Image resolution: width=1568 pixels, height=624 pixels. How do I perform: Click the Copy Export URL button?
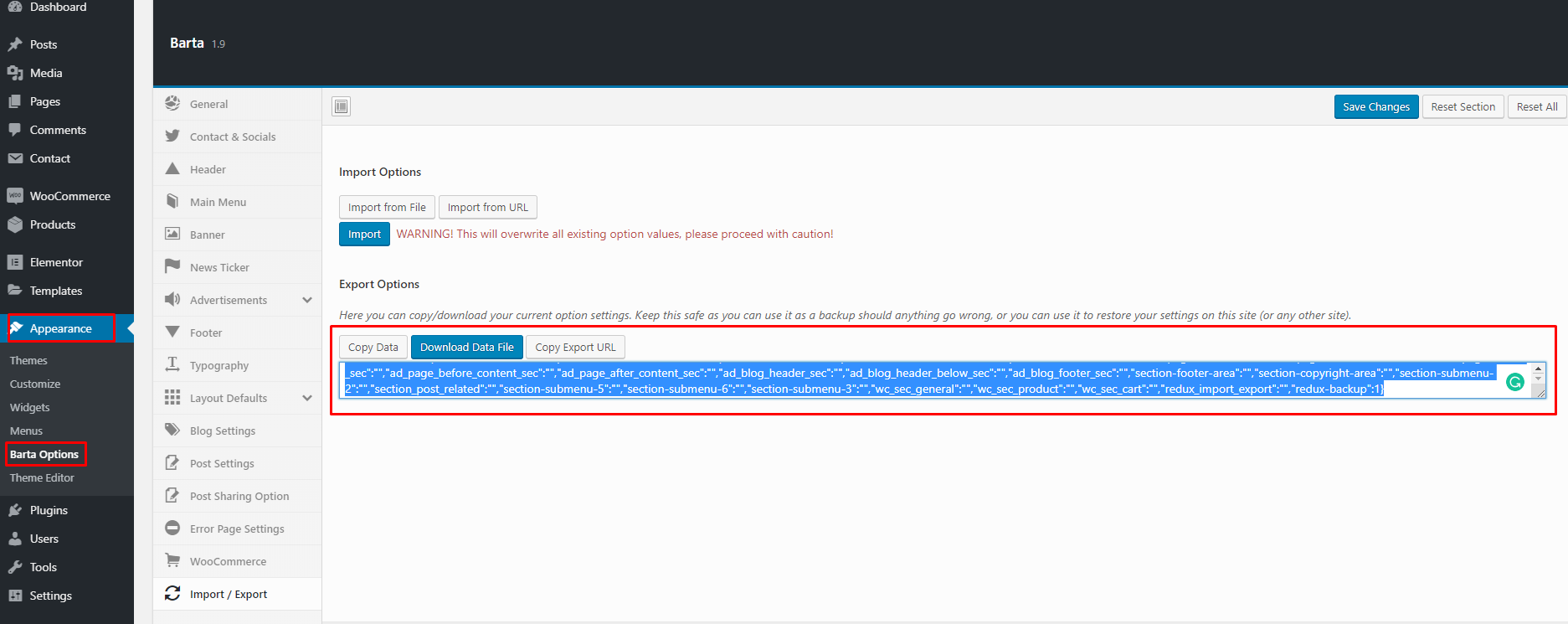pos(575,347)
